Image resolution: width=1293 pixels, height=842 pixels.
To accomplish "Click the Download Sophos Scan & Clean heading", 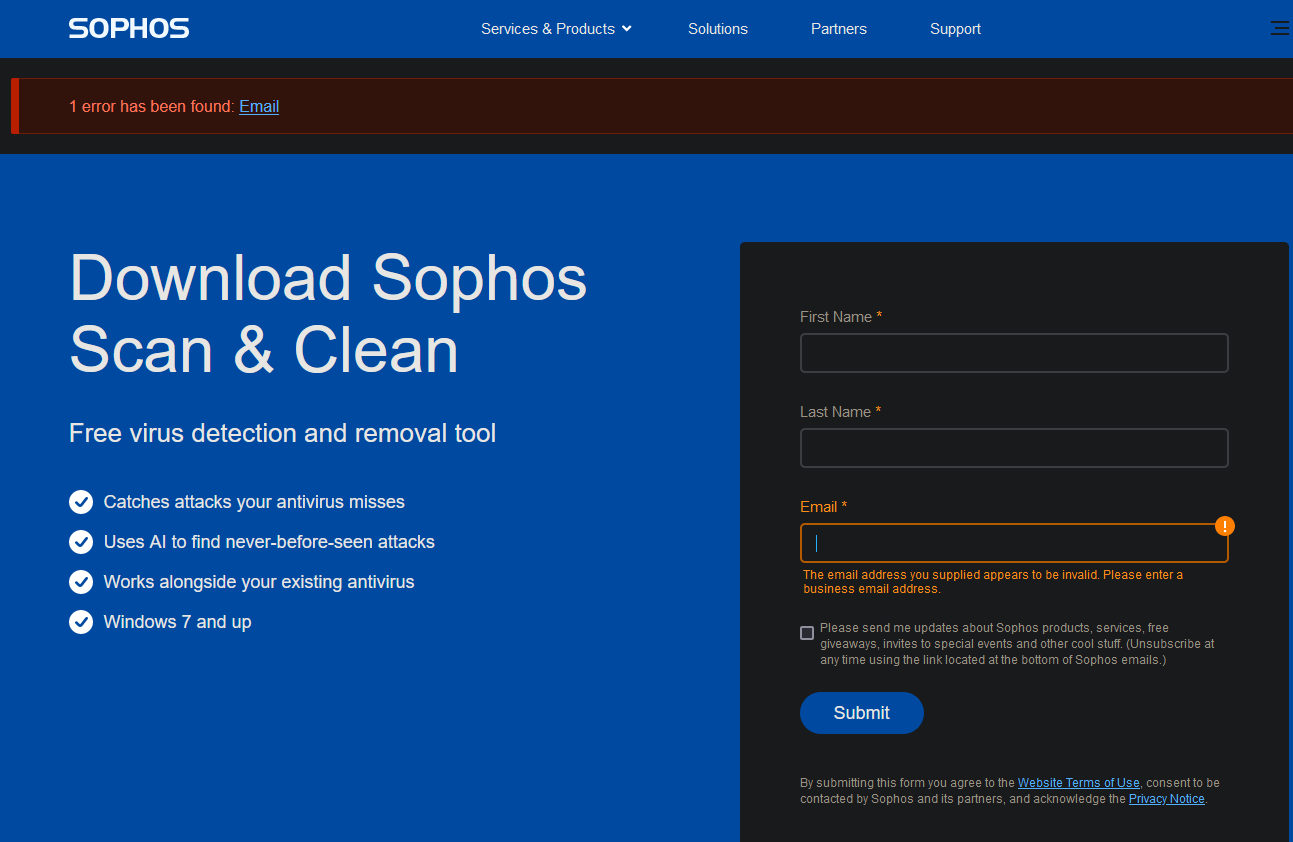I will tap(328, 313).
